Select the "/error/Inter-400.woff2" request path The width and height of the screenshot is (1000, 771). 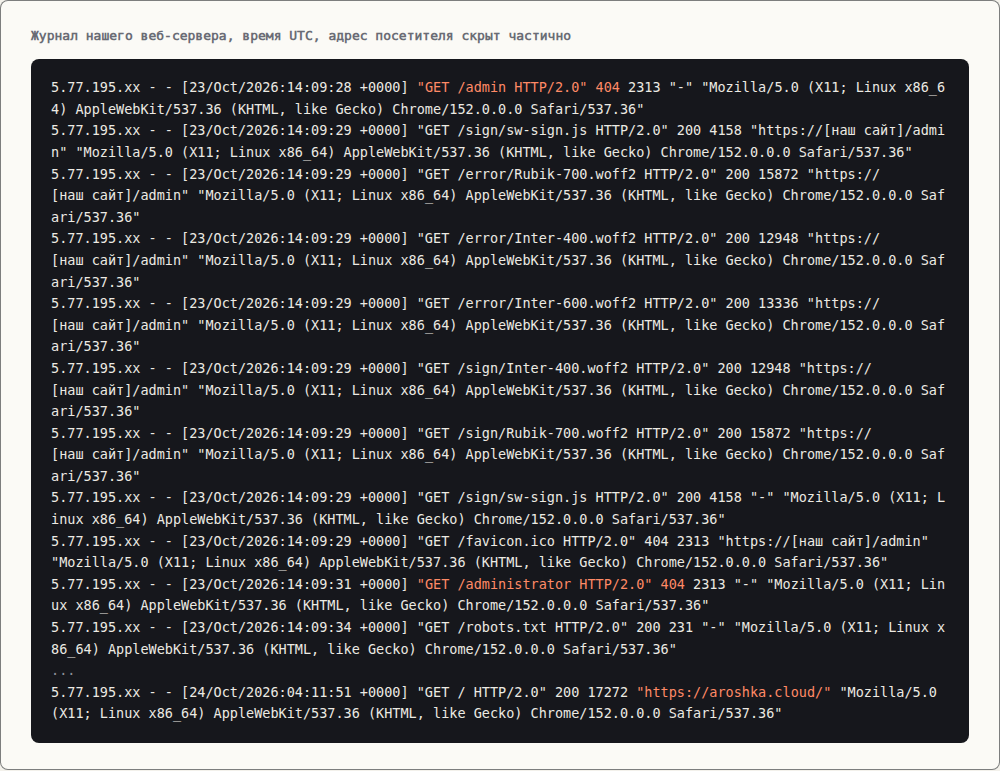[547, 239]
